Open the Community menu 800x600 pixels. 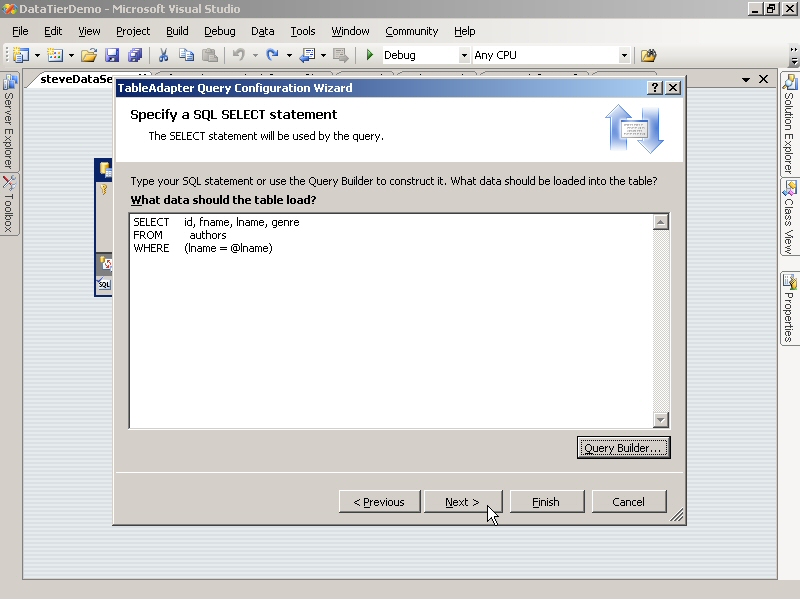point(411,31)
